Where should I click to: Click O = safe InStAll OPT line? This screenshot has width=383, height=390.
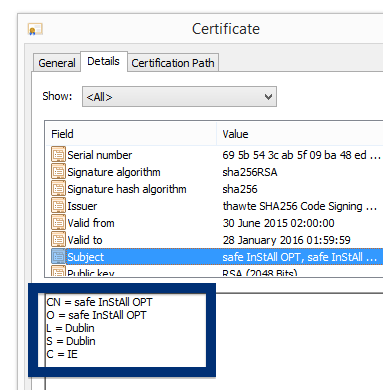tap(96, 315)
